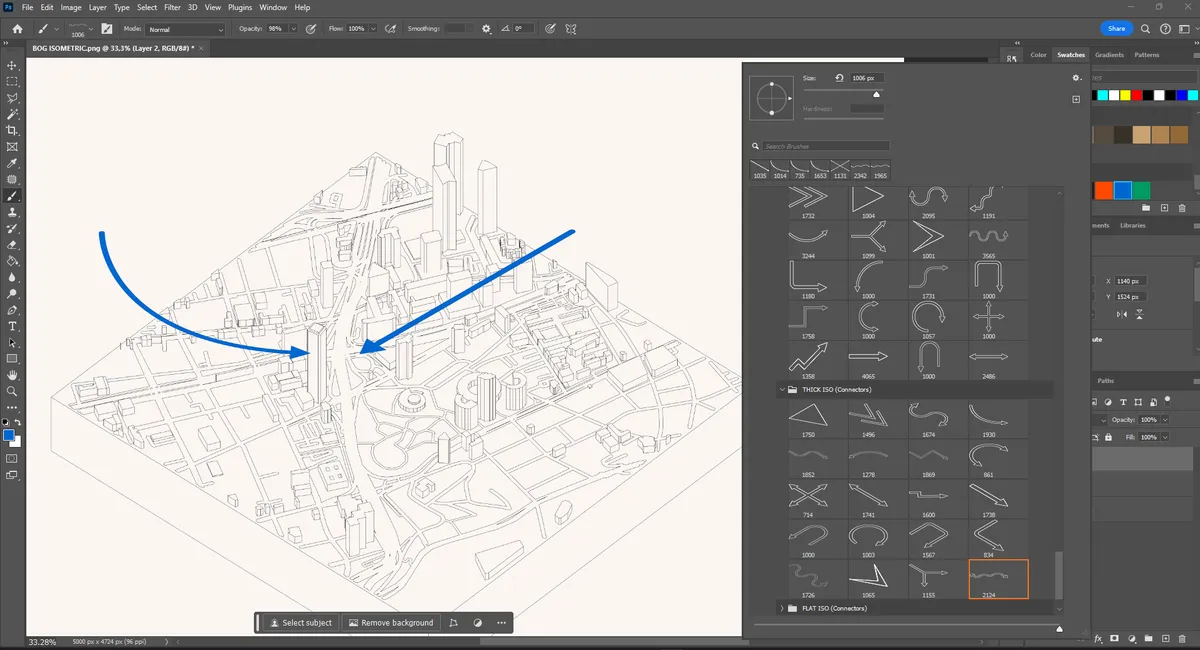
Task: Open the blending Mode dropdown
Action: 186,30
